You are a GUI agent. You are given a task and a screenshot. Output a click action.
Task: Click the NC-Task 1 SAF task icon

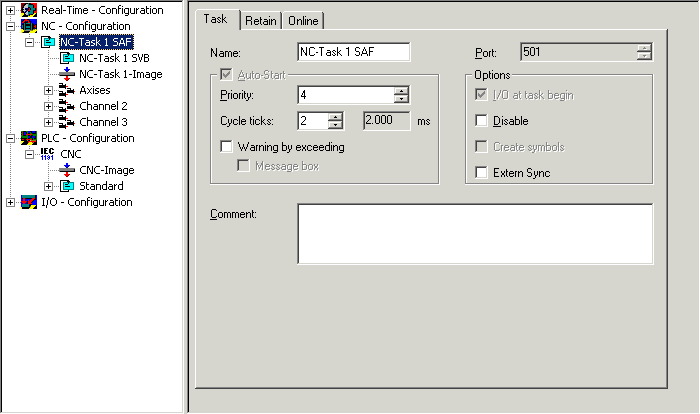click(x=48, y=42)
